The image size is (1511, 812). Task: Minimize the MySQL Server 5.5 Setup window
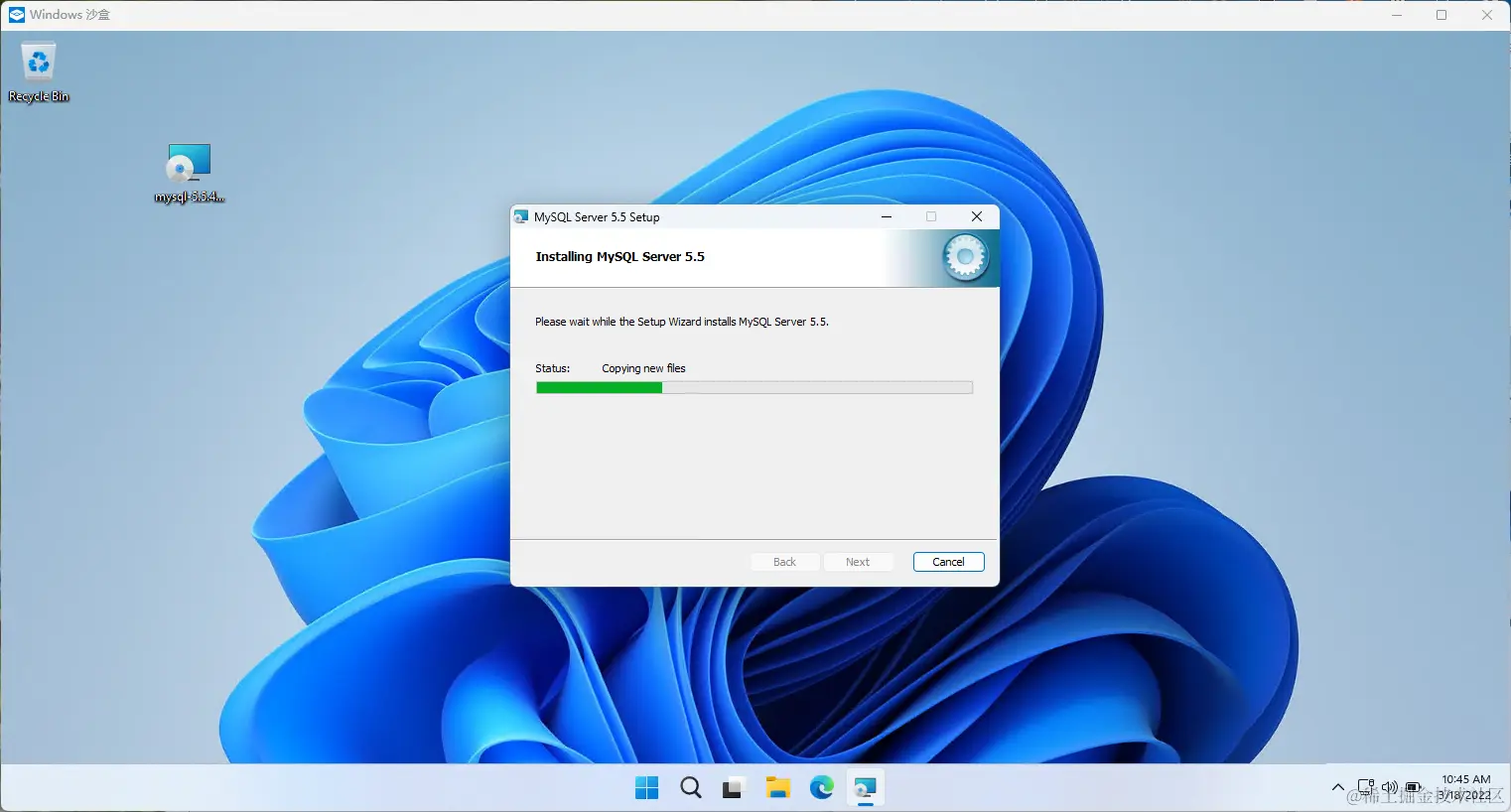pyautogui.click(x=887, y=216)
